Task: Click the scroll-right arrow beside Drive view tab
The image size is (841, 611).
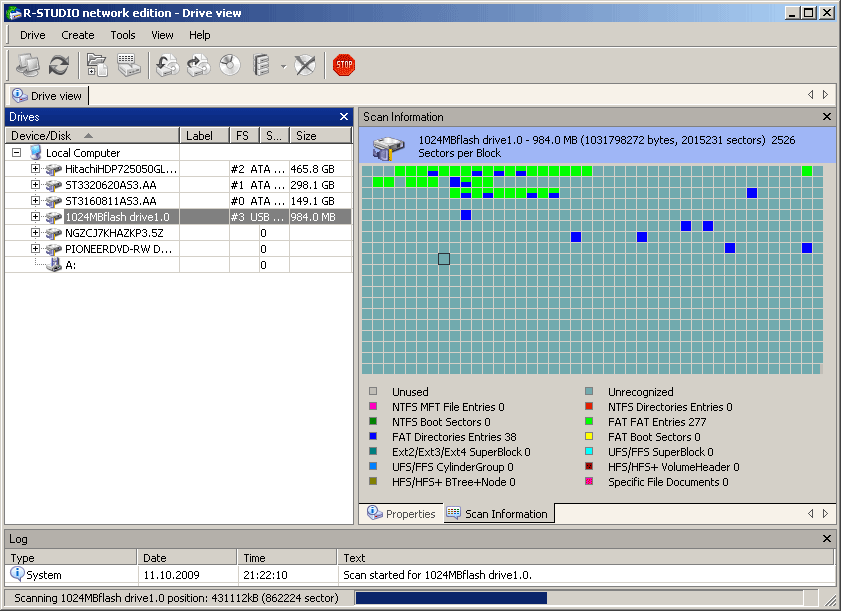Action: coord(825,95)
